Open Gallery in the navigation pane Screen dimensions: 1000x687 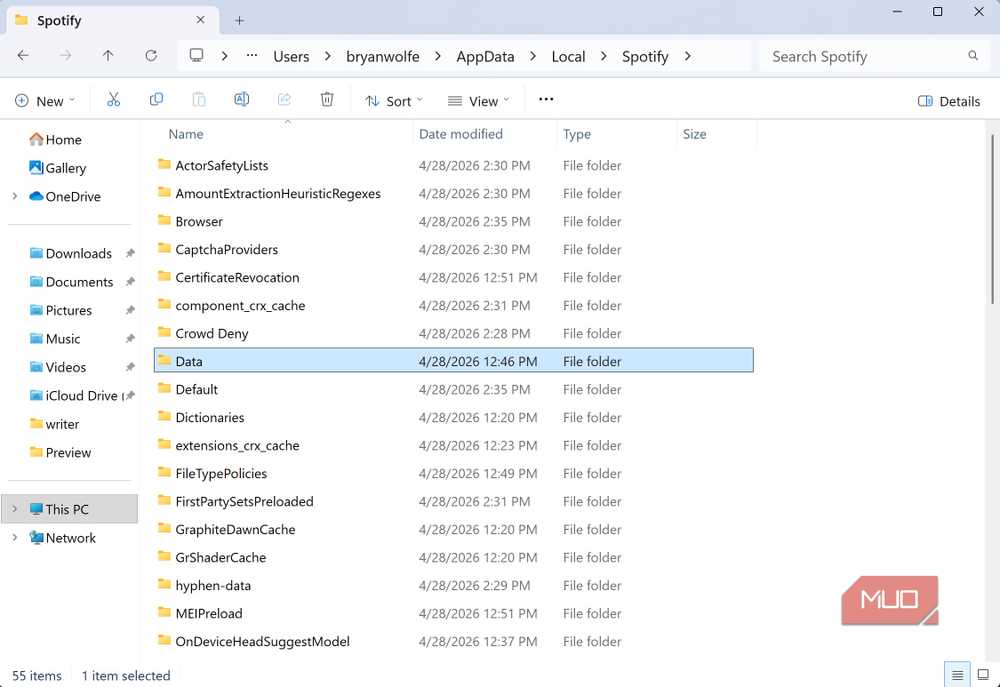tap(57, 168)
